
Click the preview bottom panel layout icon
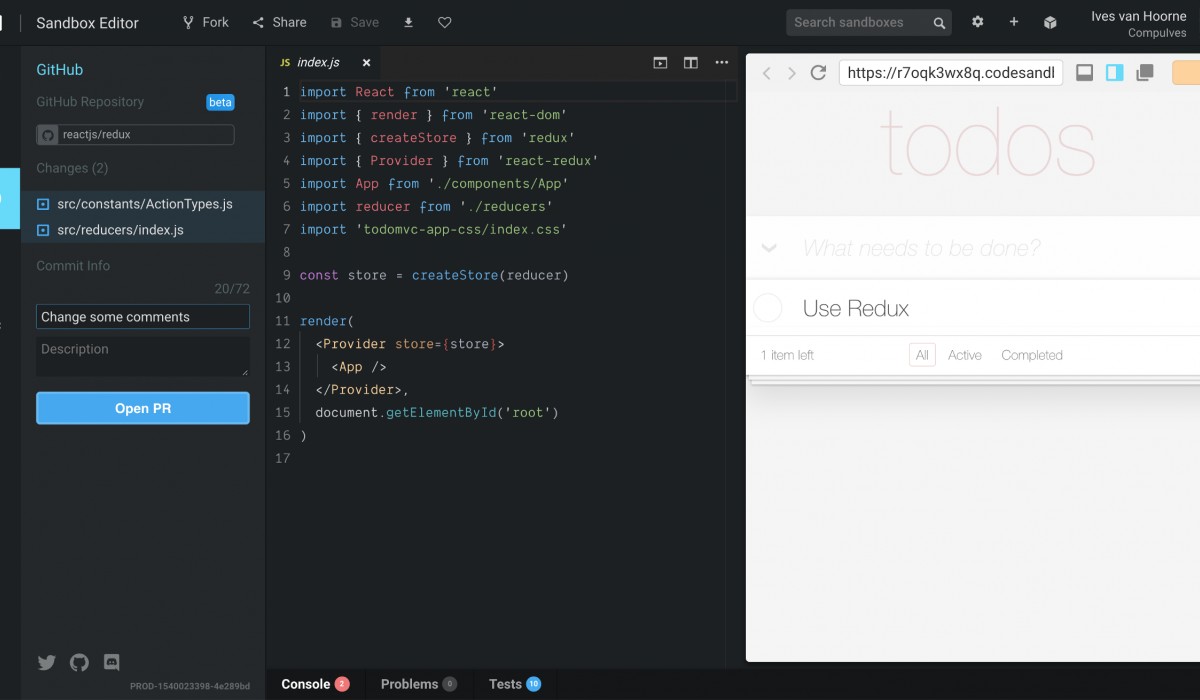tap(1084, 73)
